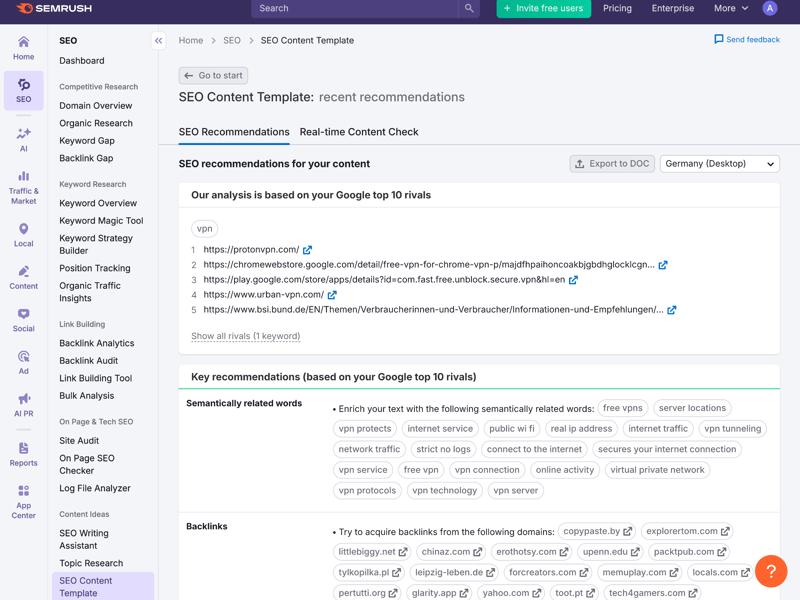Open external link icon for protonvpn.com

308,250
